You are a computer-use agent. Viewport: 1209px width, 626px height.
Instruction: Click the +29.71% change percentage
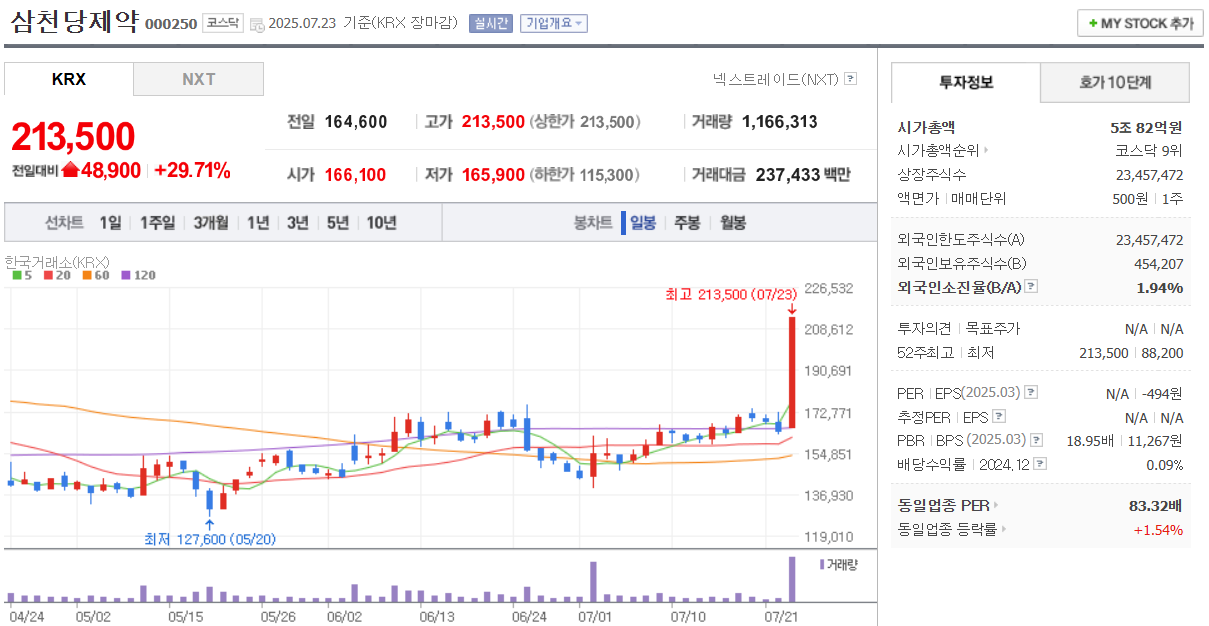click(x=192, y=170)
